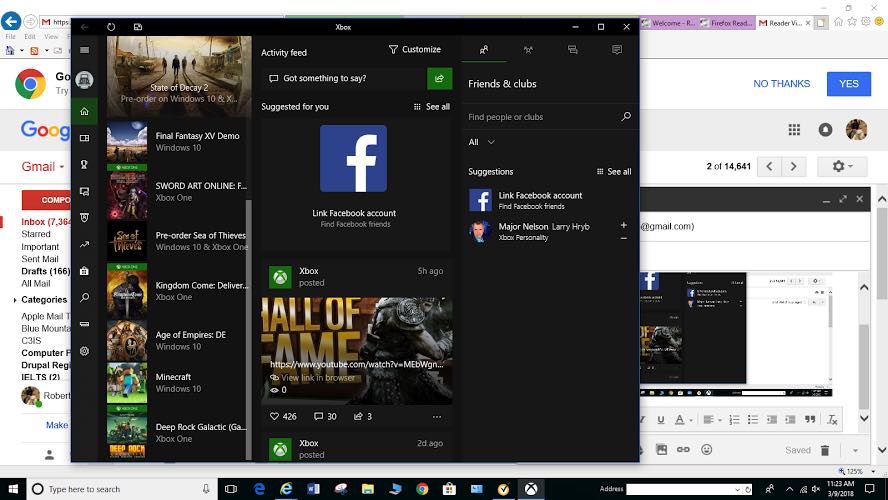
Task: Expand the All friends filter dropdown
Action: point(482,142)
